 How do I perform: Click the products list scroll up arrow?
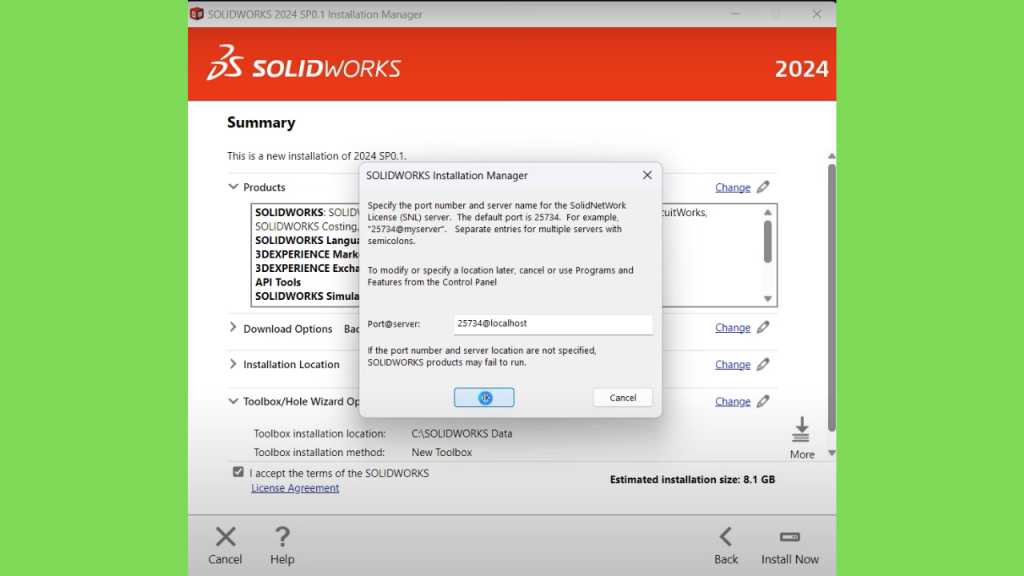[x=768, y=212]
